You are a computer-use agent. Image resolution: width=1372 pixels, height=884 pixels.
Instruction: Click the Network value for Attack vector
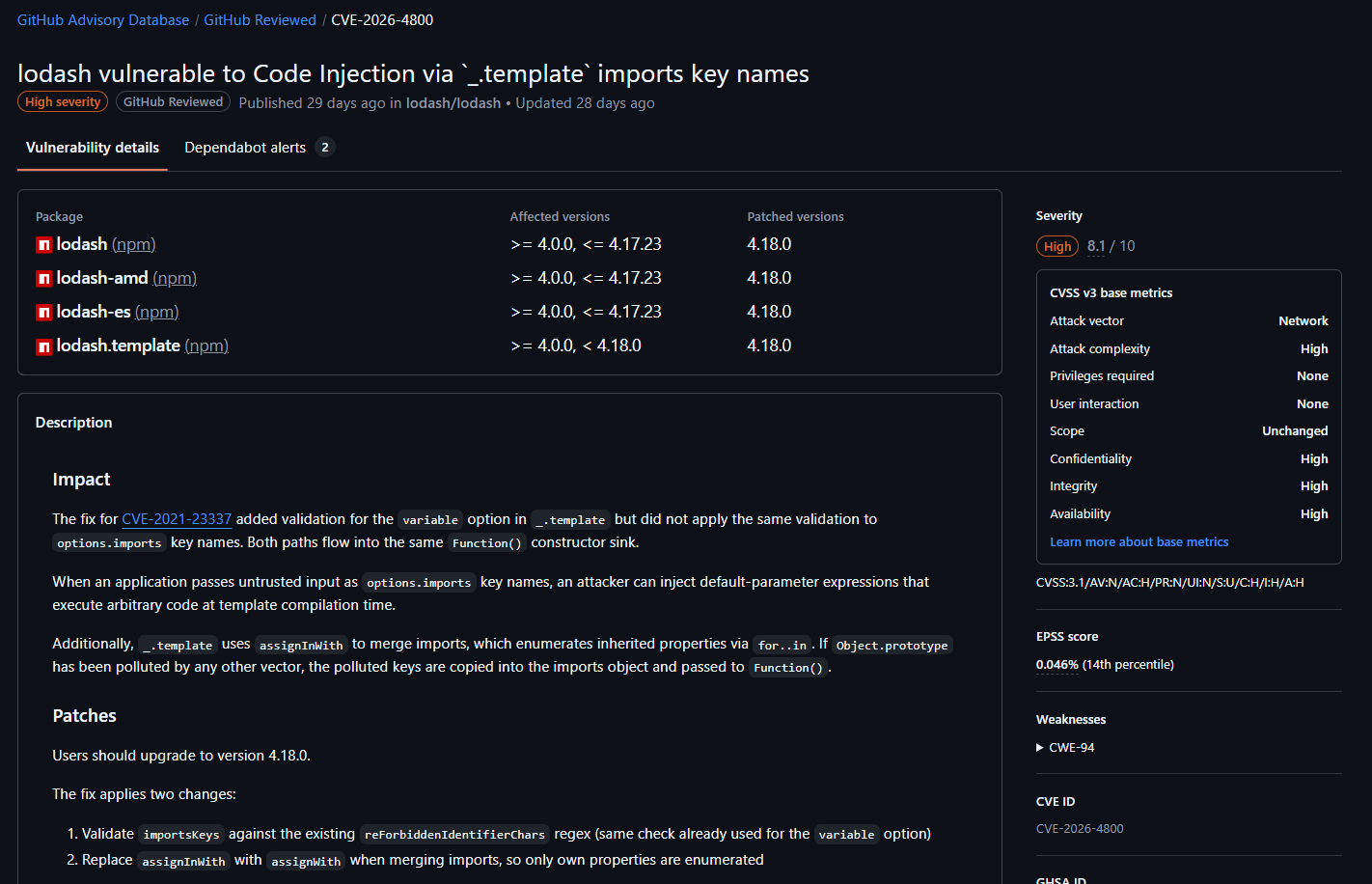pos(1303,321)
